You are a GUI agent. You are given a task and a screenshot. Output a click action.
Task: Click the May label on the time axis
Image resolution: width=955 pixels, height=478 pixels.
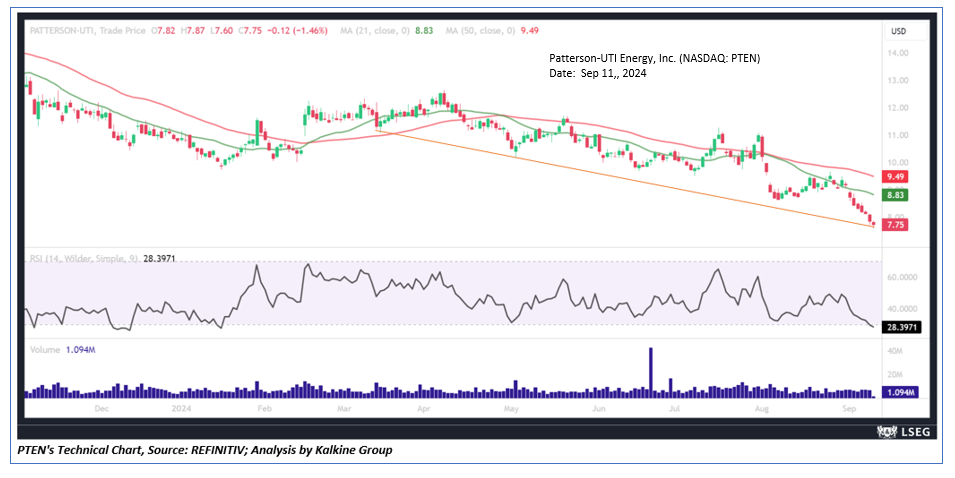tap(512, 409)
